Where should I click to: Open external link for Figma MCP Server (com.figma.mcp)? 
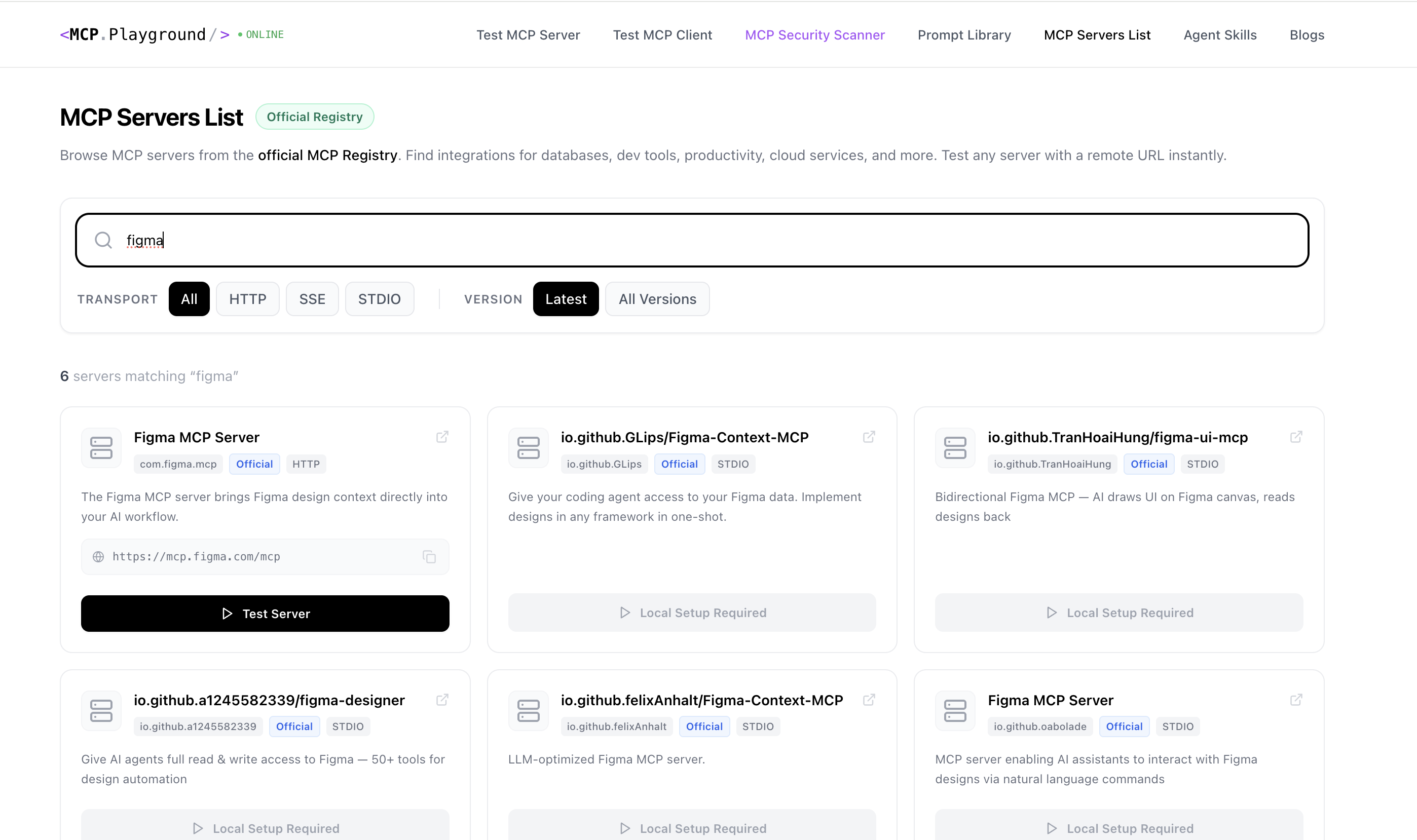pyautogui.click(x=442, y=437)
